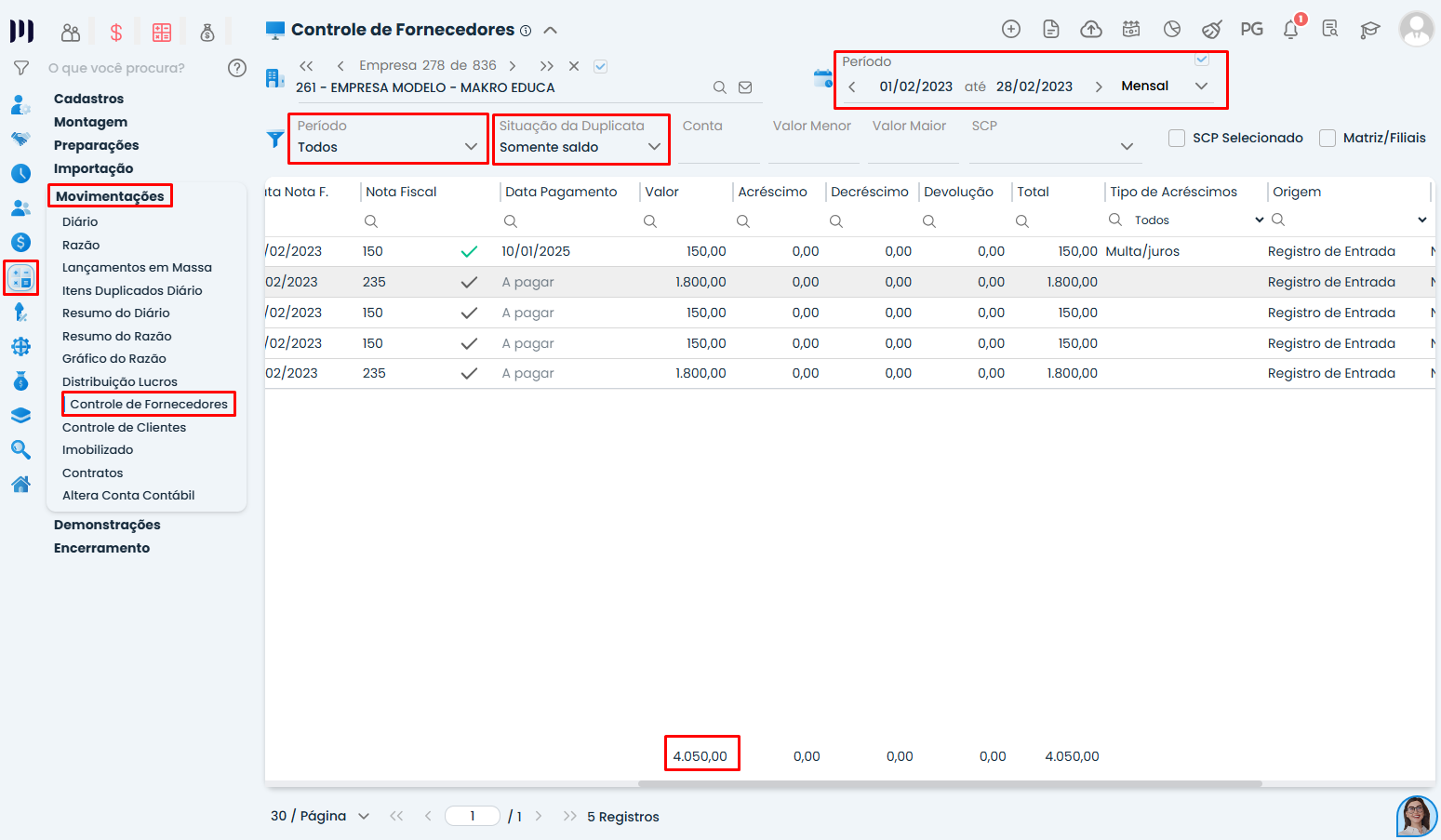
Task: Open the Situação da Duplicata dropdown
Action: (580, 147)
